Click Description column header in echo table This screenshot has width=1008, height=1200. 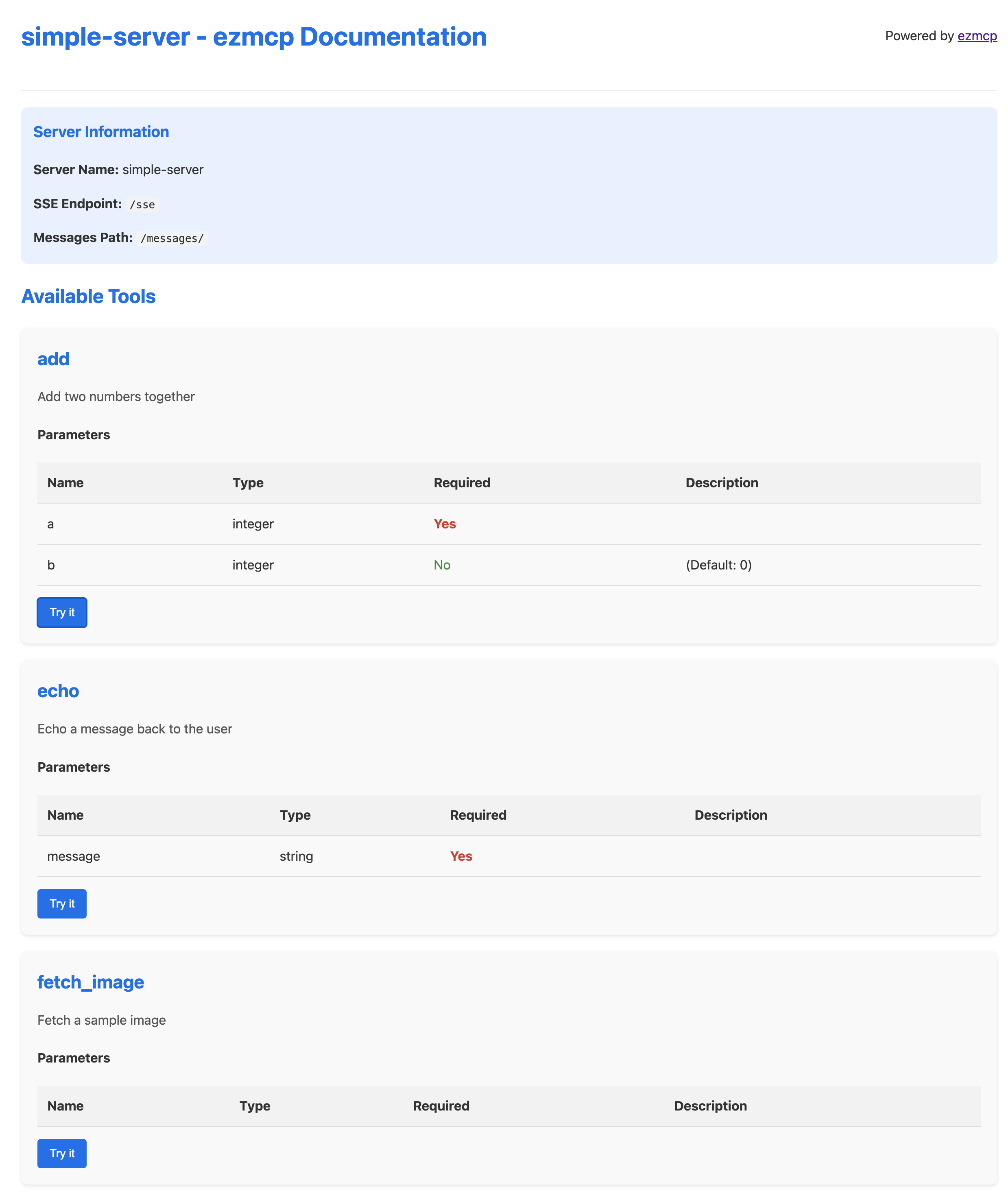coord(730,815)
